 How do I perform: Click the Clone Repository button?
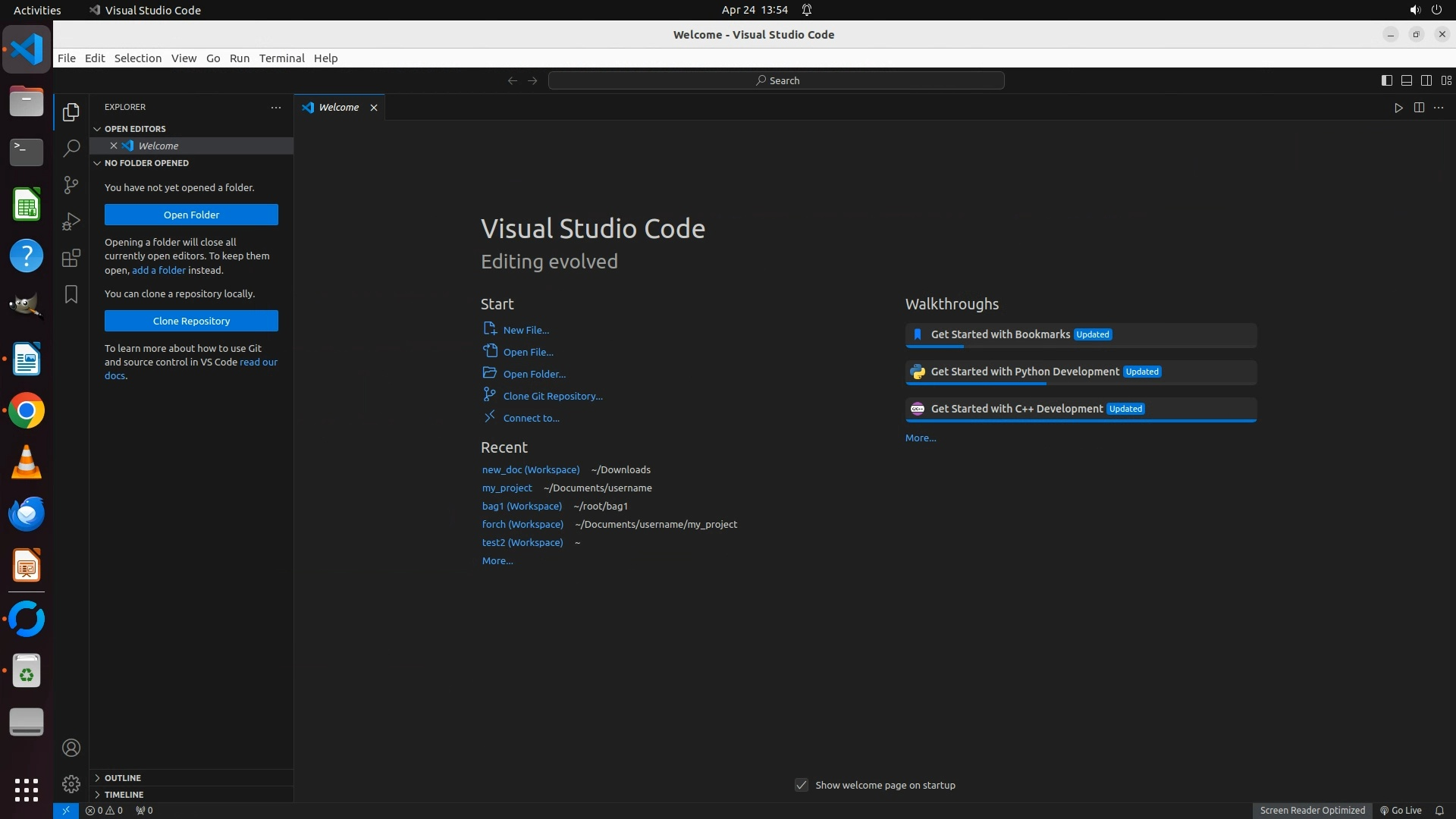click(x=191, y=321)
